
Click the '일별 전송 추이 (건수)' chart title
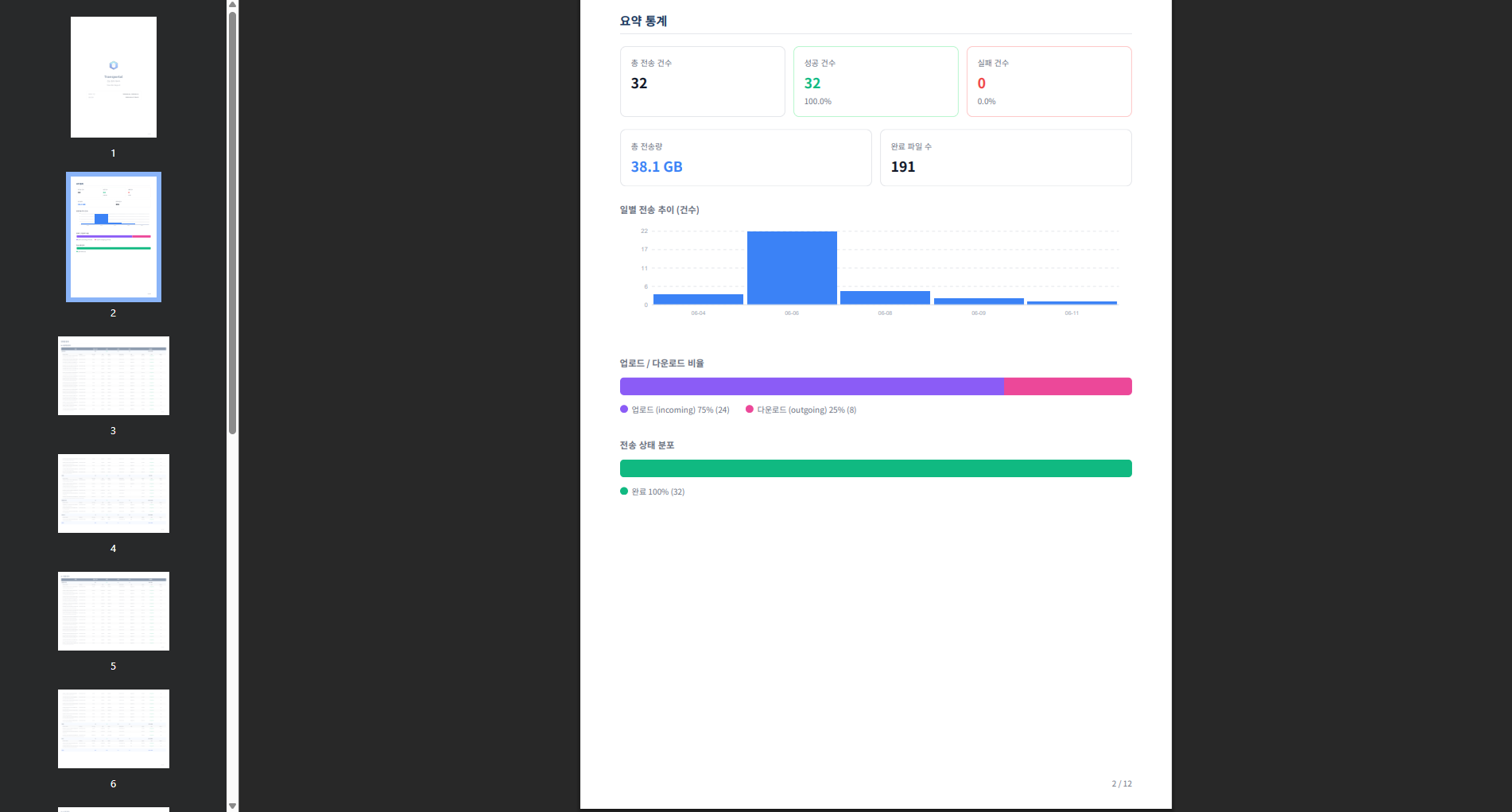tap(660, 210)
